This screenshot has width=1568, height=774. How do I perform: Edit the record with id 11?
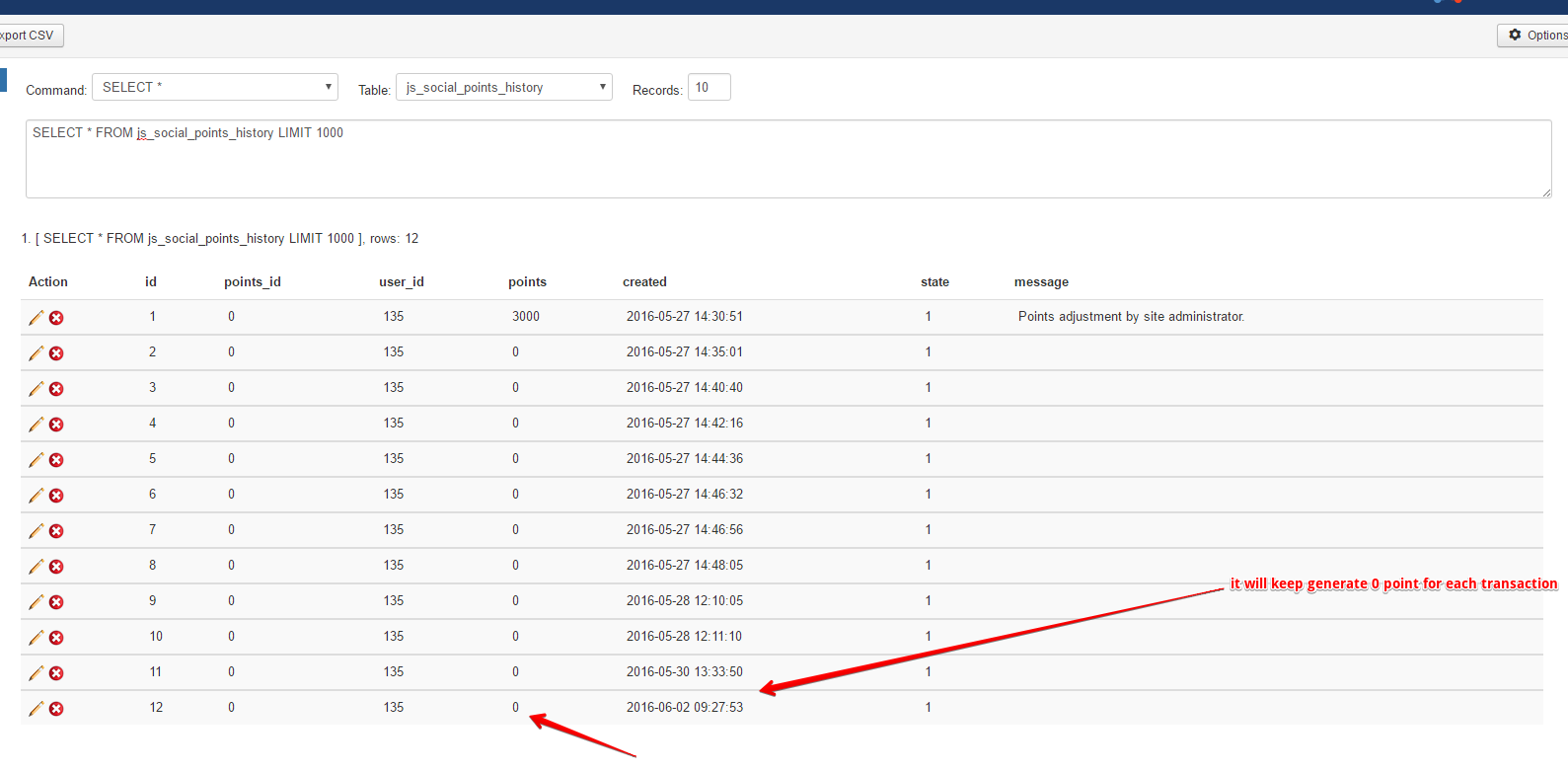coord(37,673)
